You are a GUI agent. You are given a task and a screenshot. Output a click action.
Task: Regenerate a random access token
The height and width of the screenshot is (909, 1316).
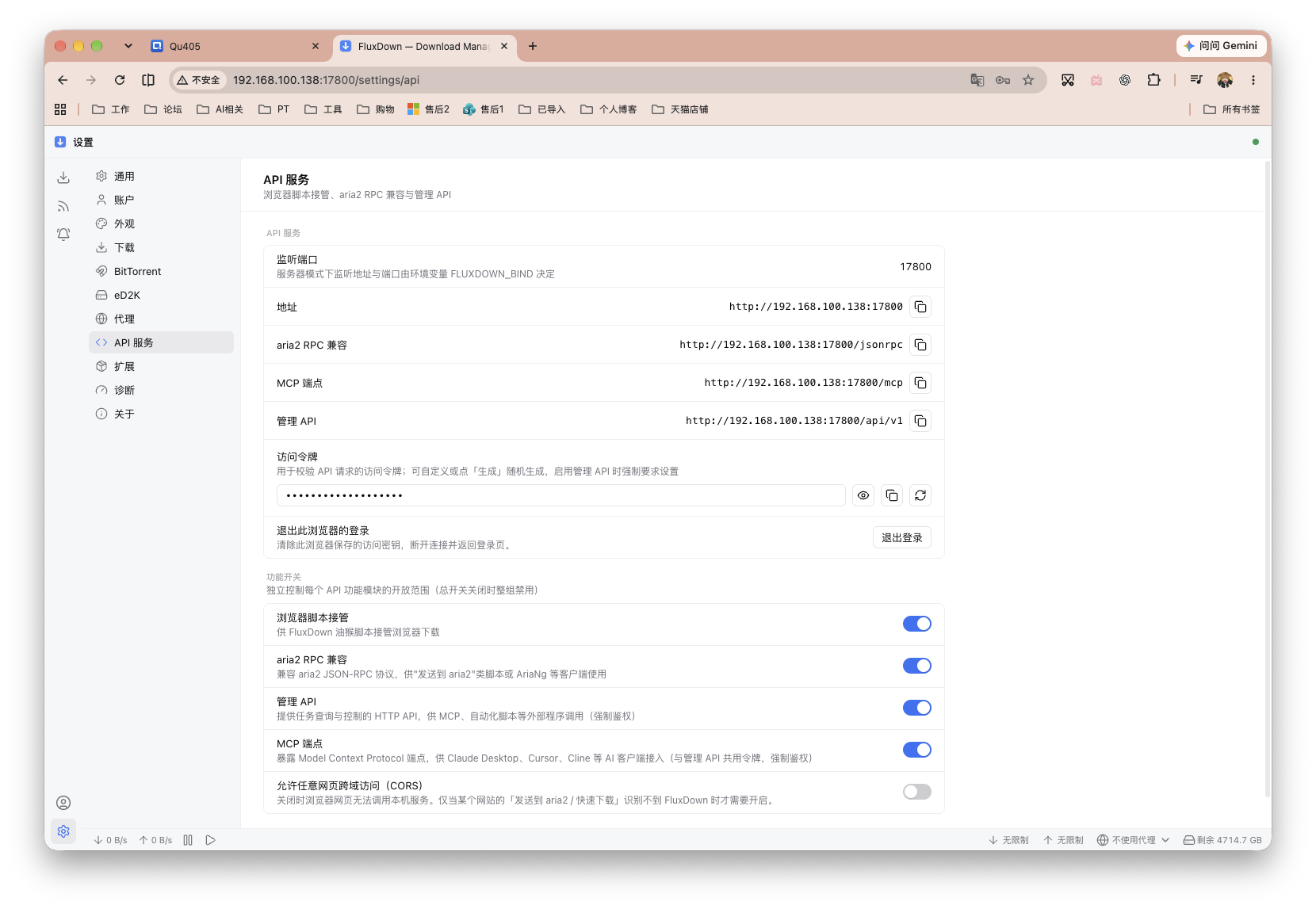tap(920, 495)
